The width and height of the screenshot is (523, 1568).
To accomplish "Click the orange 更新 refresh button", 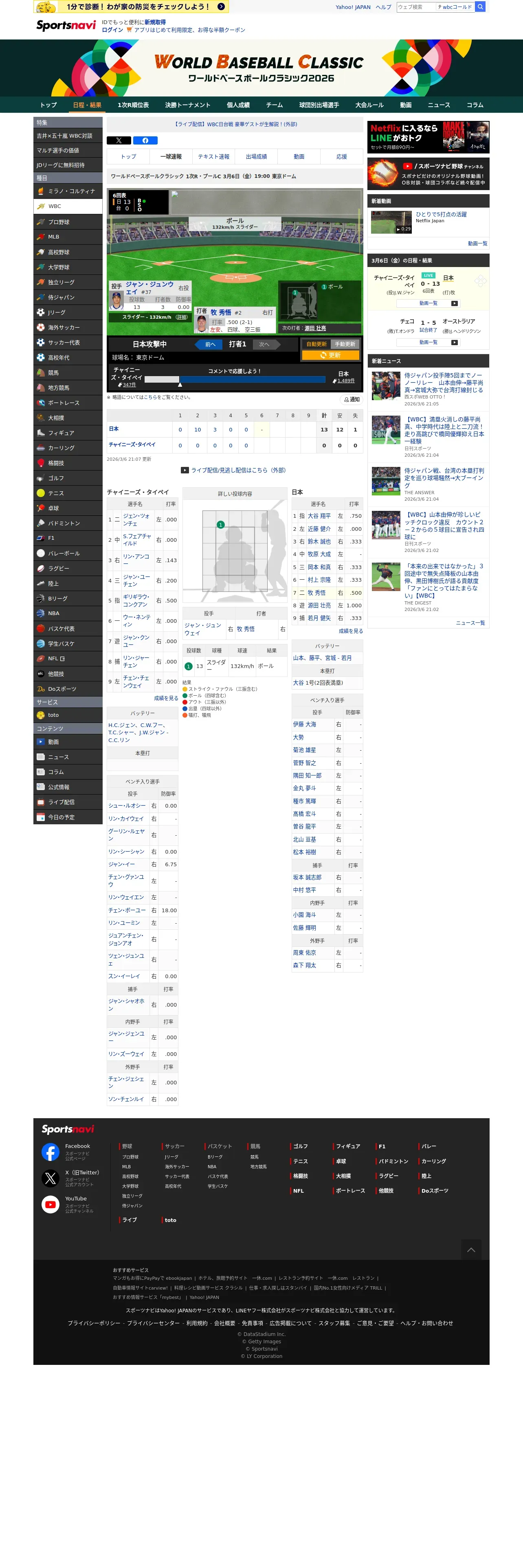I will point(331,355).
